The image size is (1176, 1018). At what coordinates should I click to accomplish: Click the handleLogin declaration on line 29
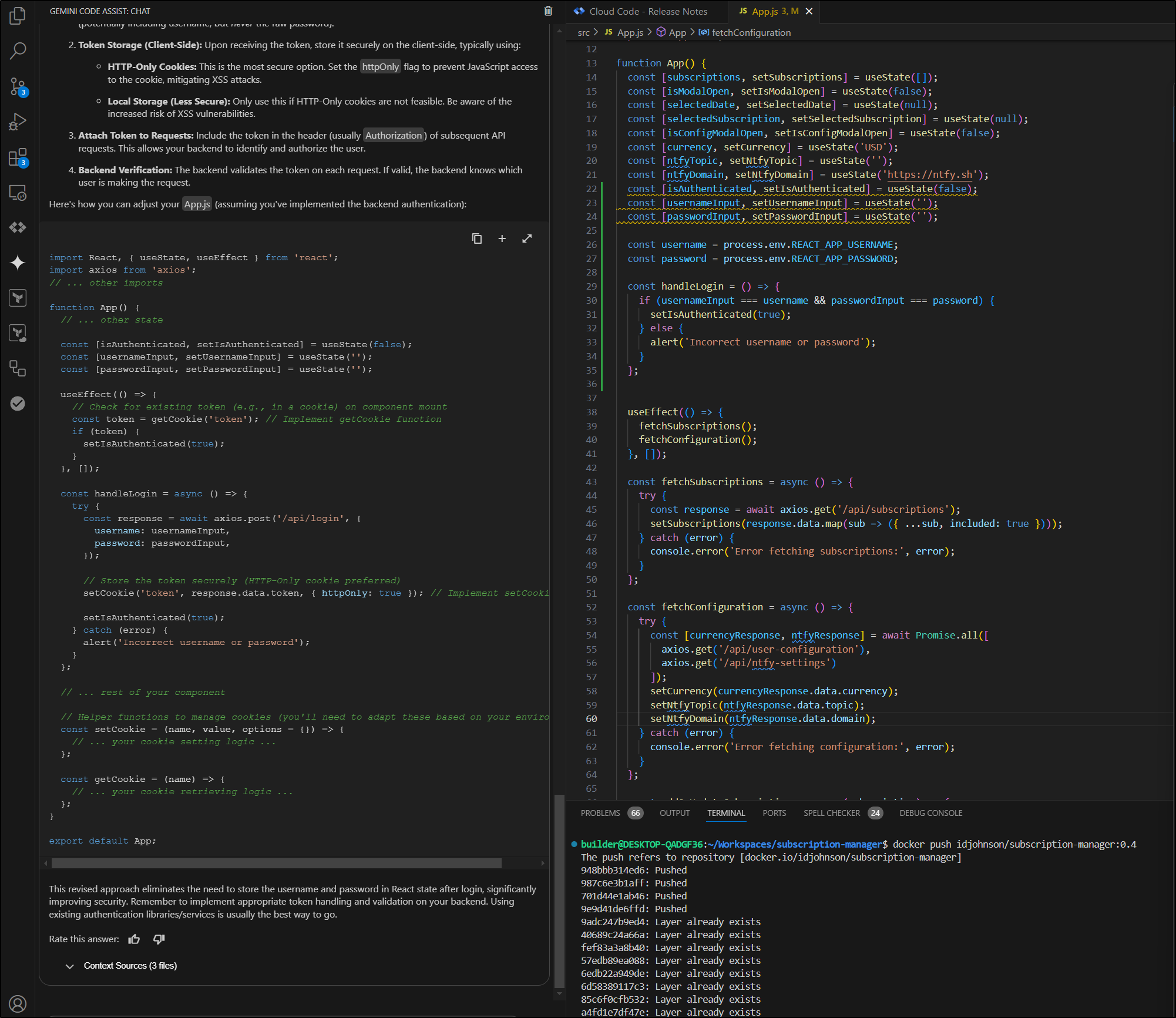[693, 286]
